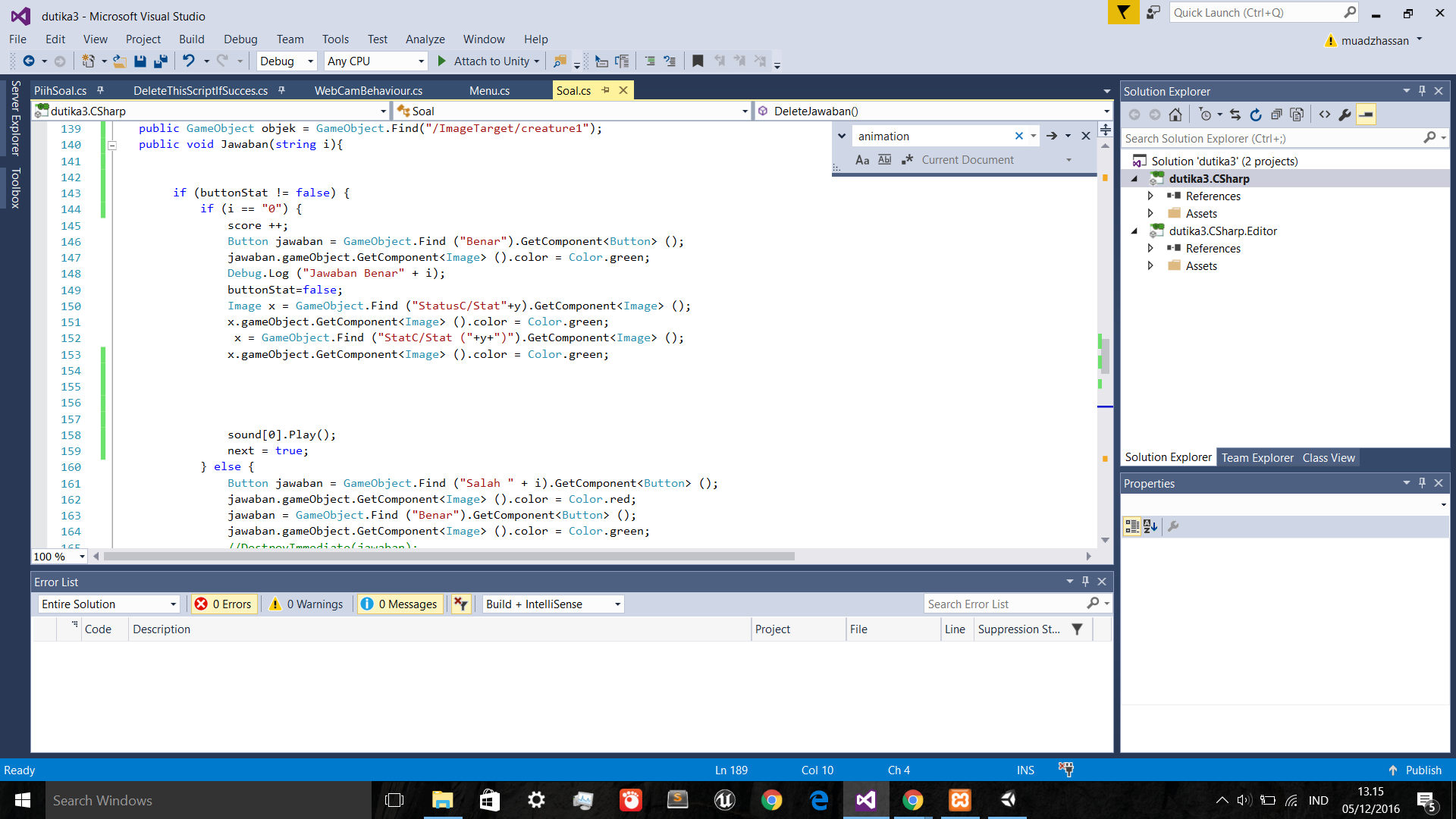1456x819 pixels.
Task: Open Unity from the Windows taskbar
Action: 1008,800
